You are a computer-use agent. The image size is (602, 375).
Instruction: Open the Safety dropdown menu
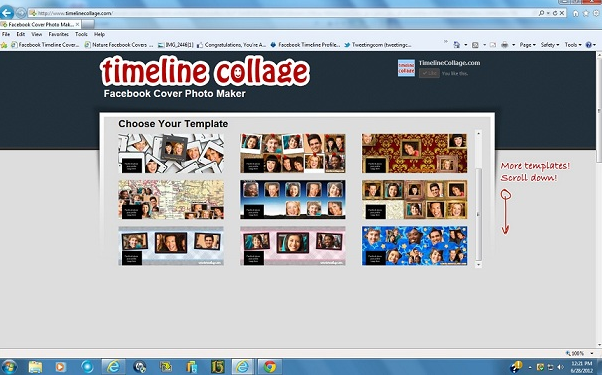pyautogui.click(x=550, y=45)
